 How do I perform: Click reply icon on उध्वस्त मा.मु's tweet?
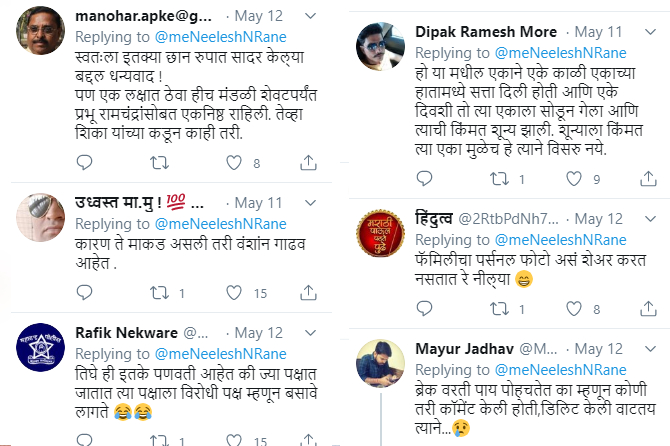pyautogui.click(x=84, y=293)
